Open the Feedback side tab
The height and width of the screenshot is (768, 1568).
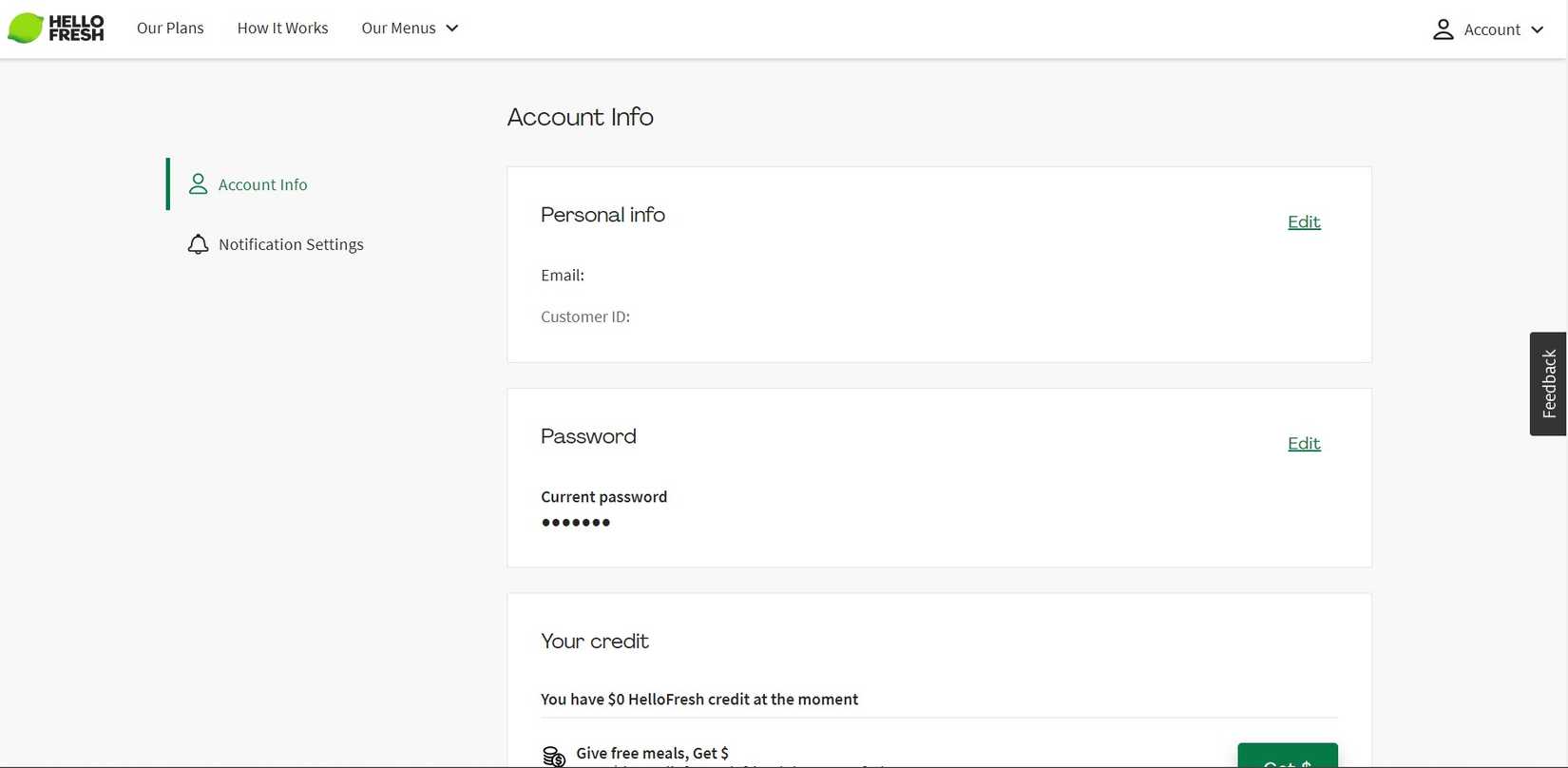(x=1548, y=384)
